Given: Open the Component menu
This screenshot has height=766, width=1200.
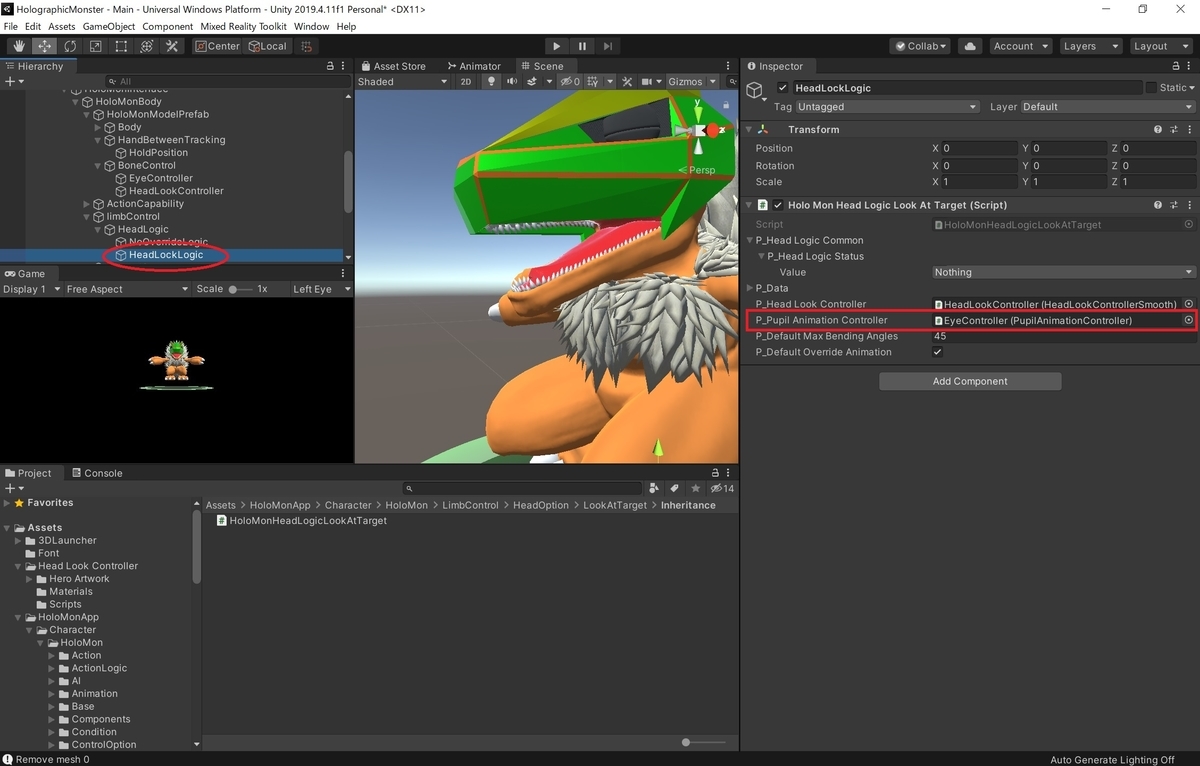Looking at the screenshot, I should pos(168,26).
